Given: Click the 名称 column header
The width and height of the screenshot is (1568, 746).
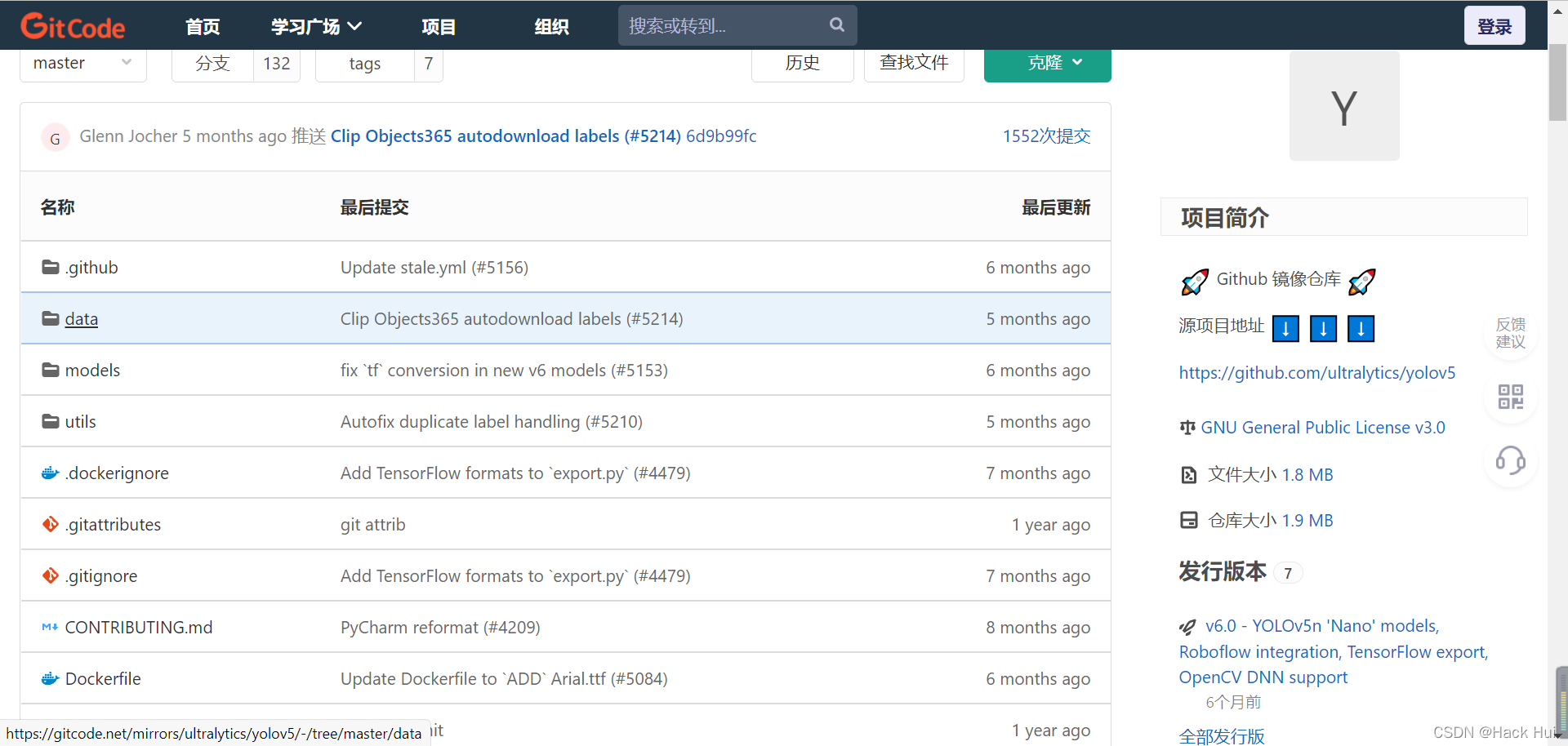Looking at the screenshot, I should [57, 207].
